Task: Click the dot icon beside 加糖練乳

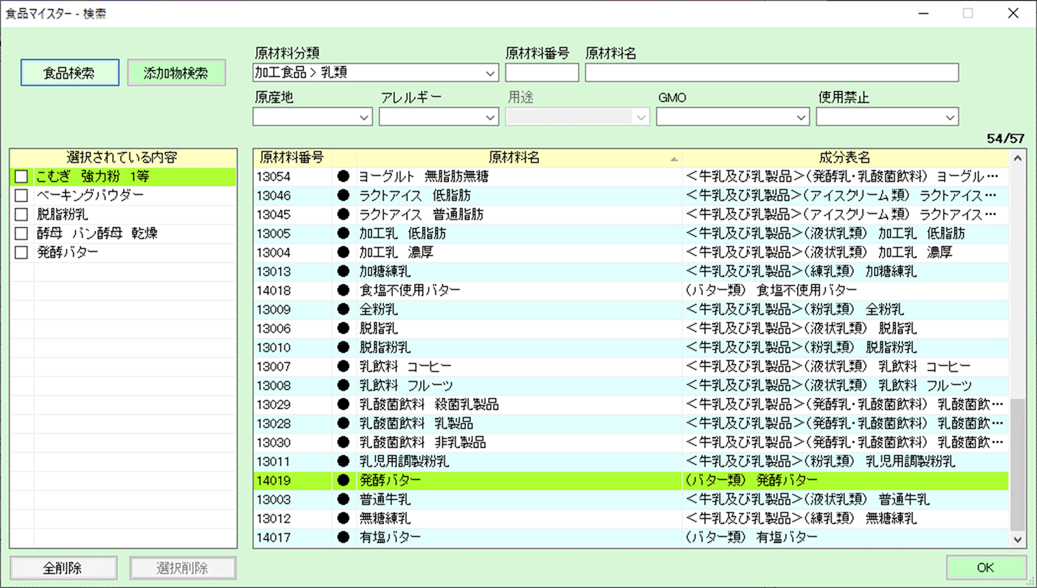Action: (343, 271)
